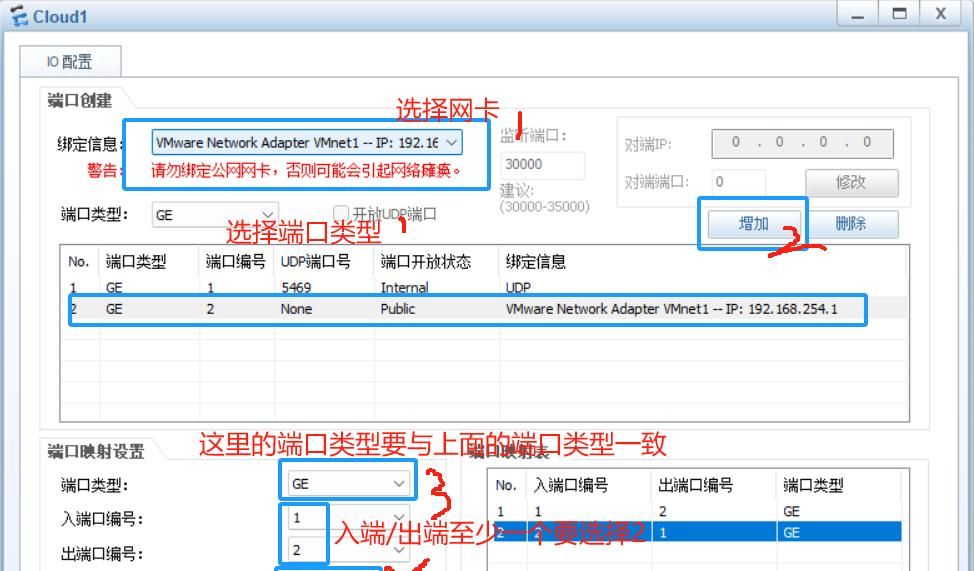974x571 pixels.
Task: Click the 入端口编号 column header in mapping table
Action: [570, 485]
